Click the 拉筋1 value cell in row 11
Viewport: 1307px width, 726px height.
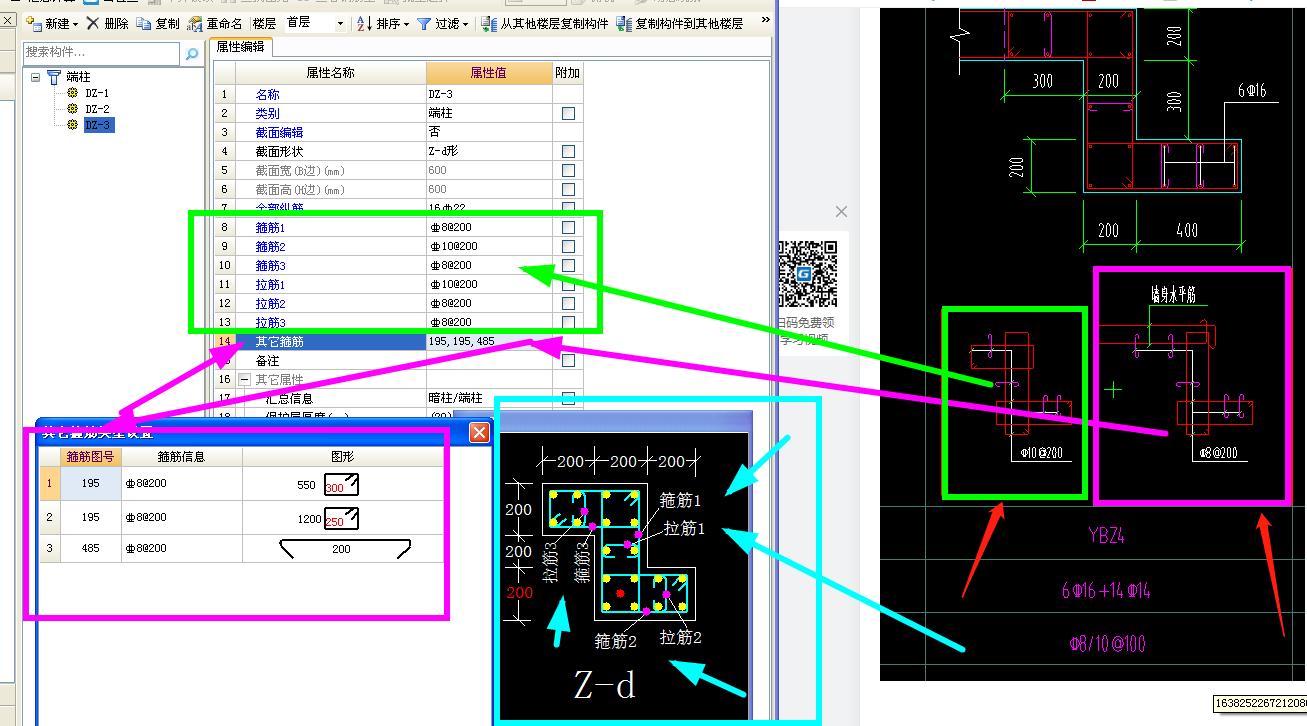pyautogui.click(x=489, y=285)
